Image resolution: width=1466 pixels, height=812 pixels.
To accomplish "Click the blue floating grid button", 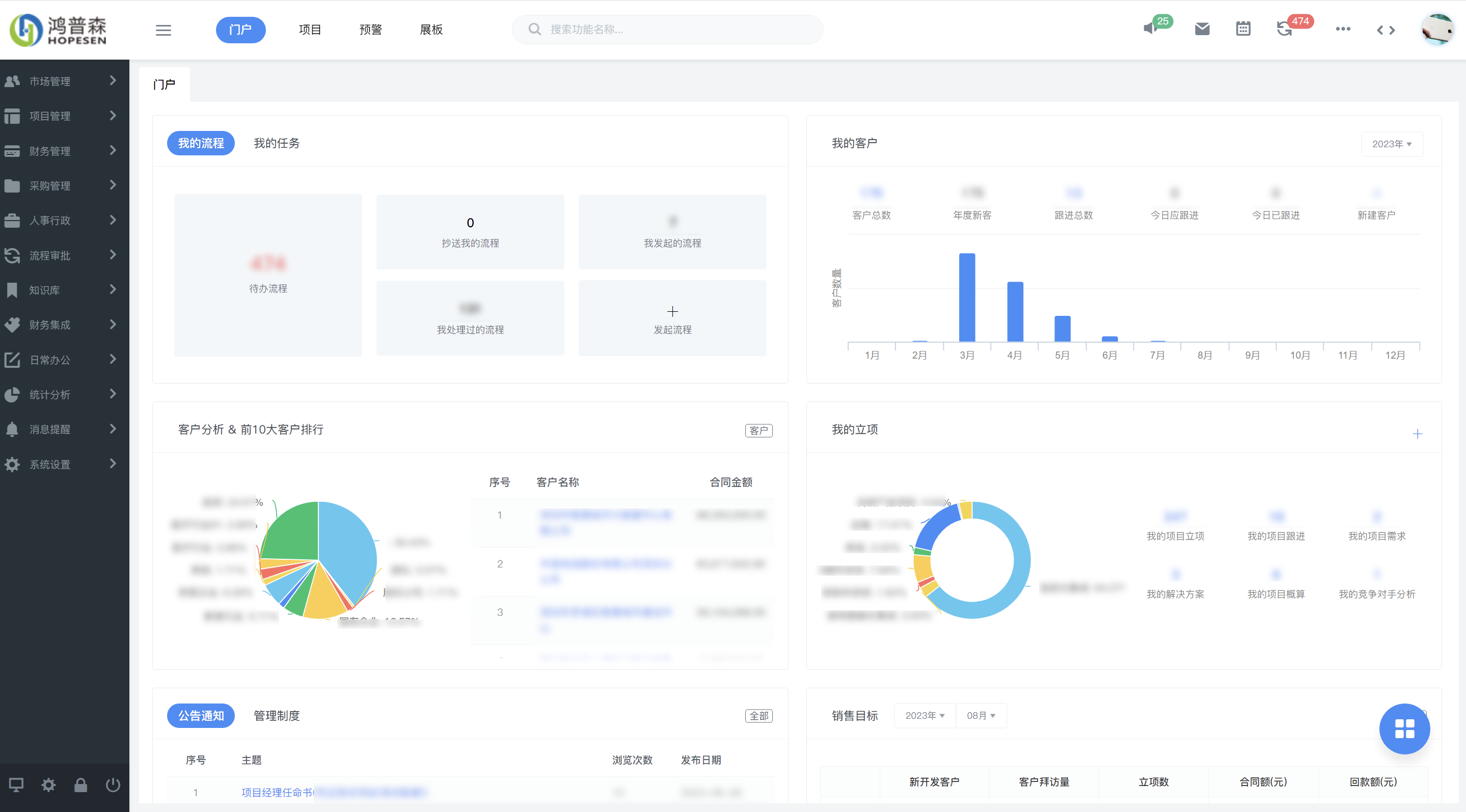I will click(x=1404, y=728).
